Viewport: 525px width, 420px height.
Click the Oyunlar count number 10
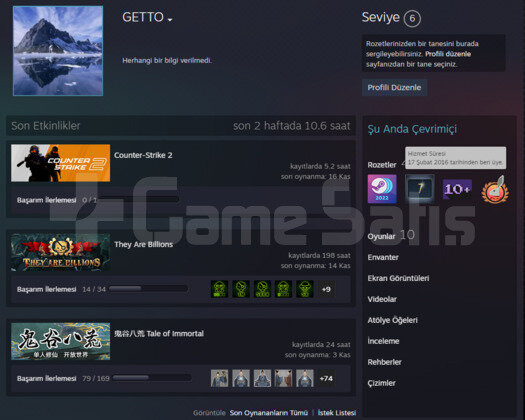pos(407,235)
